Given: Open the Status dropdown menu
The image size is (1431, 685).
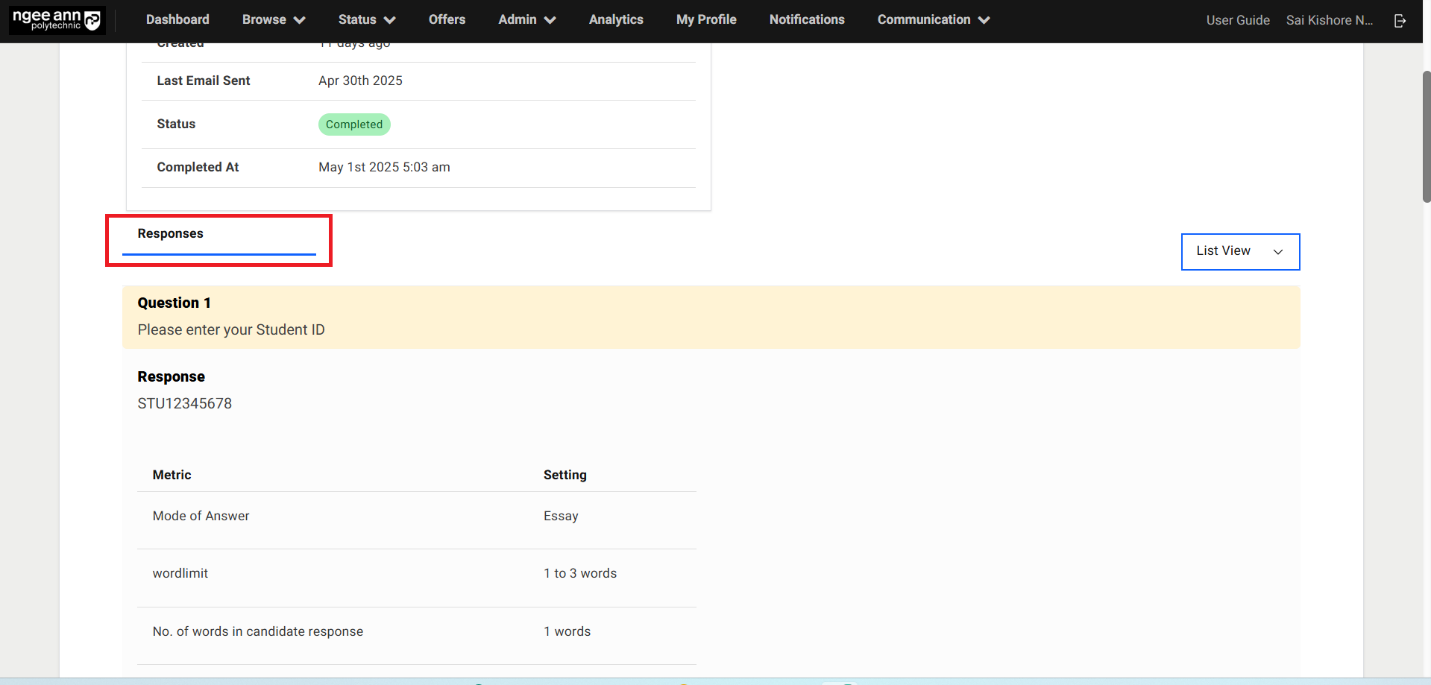Looking at the screenshot, I should pyautogui.click(x=366, y=20).
